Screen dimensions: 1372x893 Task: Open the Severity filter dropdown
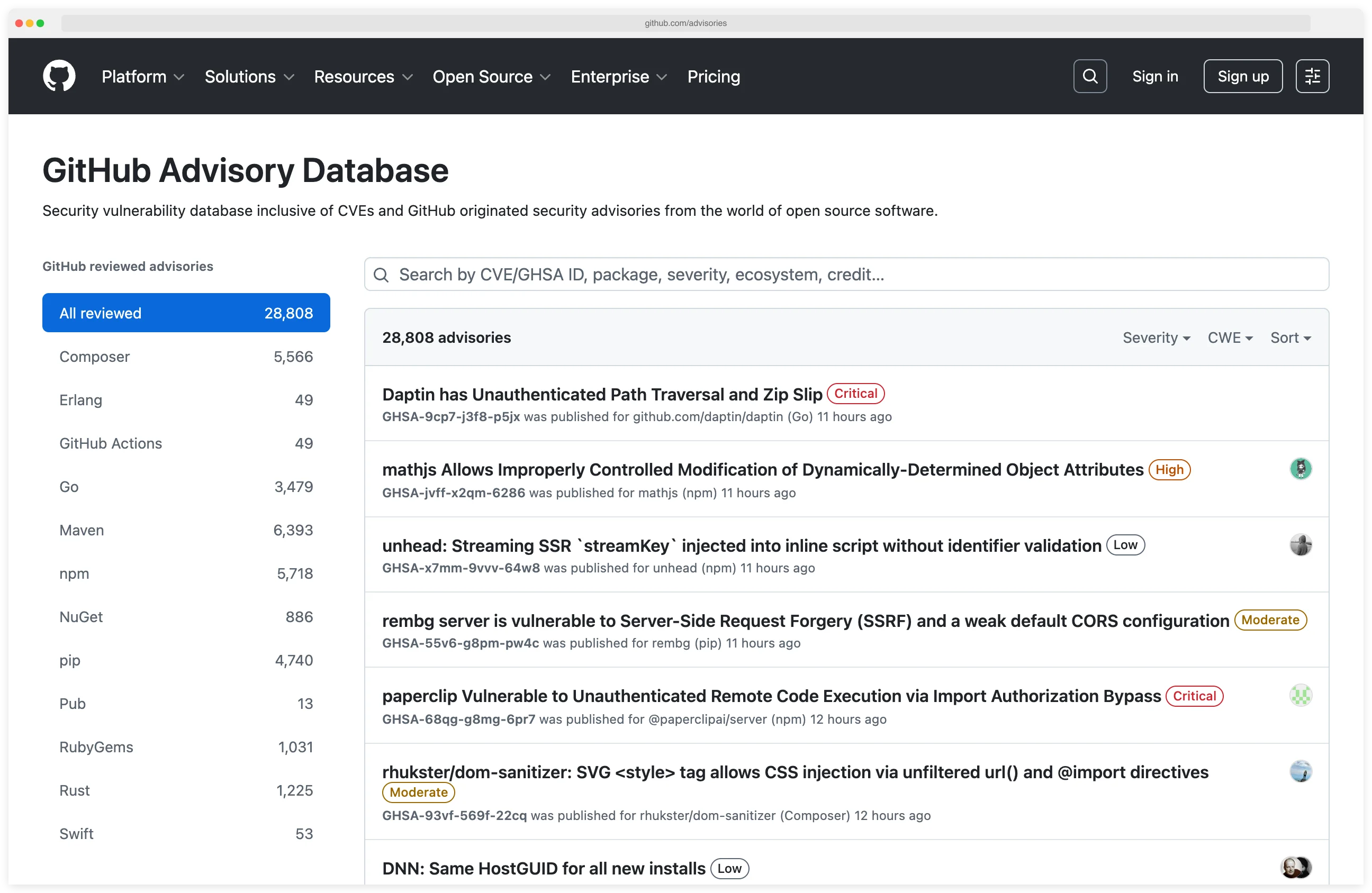pos(1157,338)
